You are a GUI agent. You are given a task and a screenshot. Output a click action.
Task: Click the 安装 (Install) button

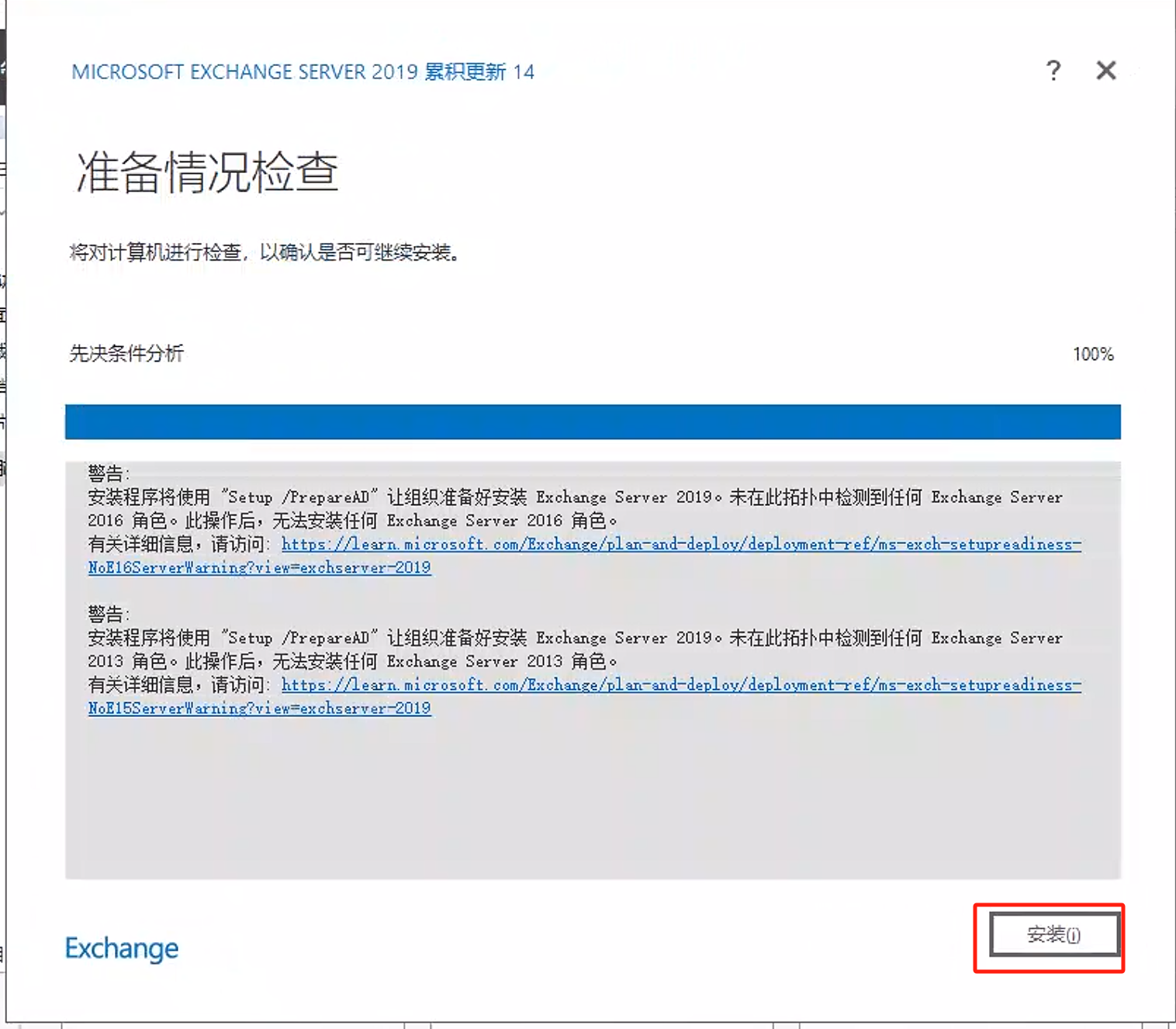click(1054, 934)
